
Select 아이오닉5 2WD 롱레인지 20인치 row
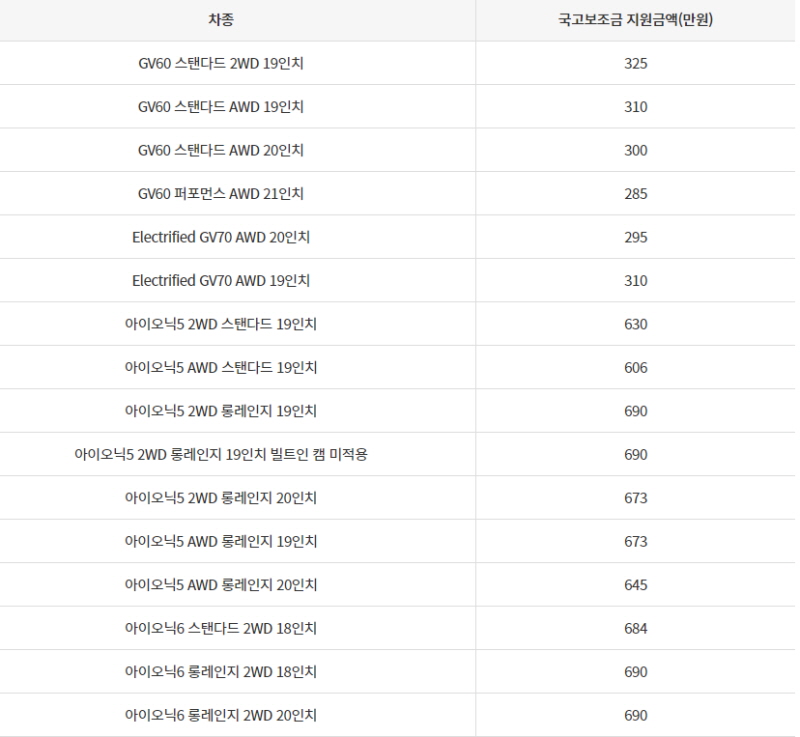[x=397, y=498]
